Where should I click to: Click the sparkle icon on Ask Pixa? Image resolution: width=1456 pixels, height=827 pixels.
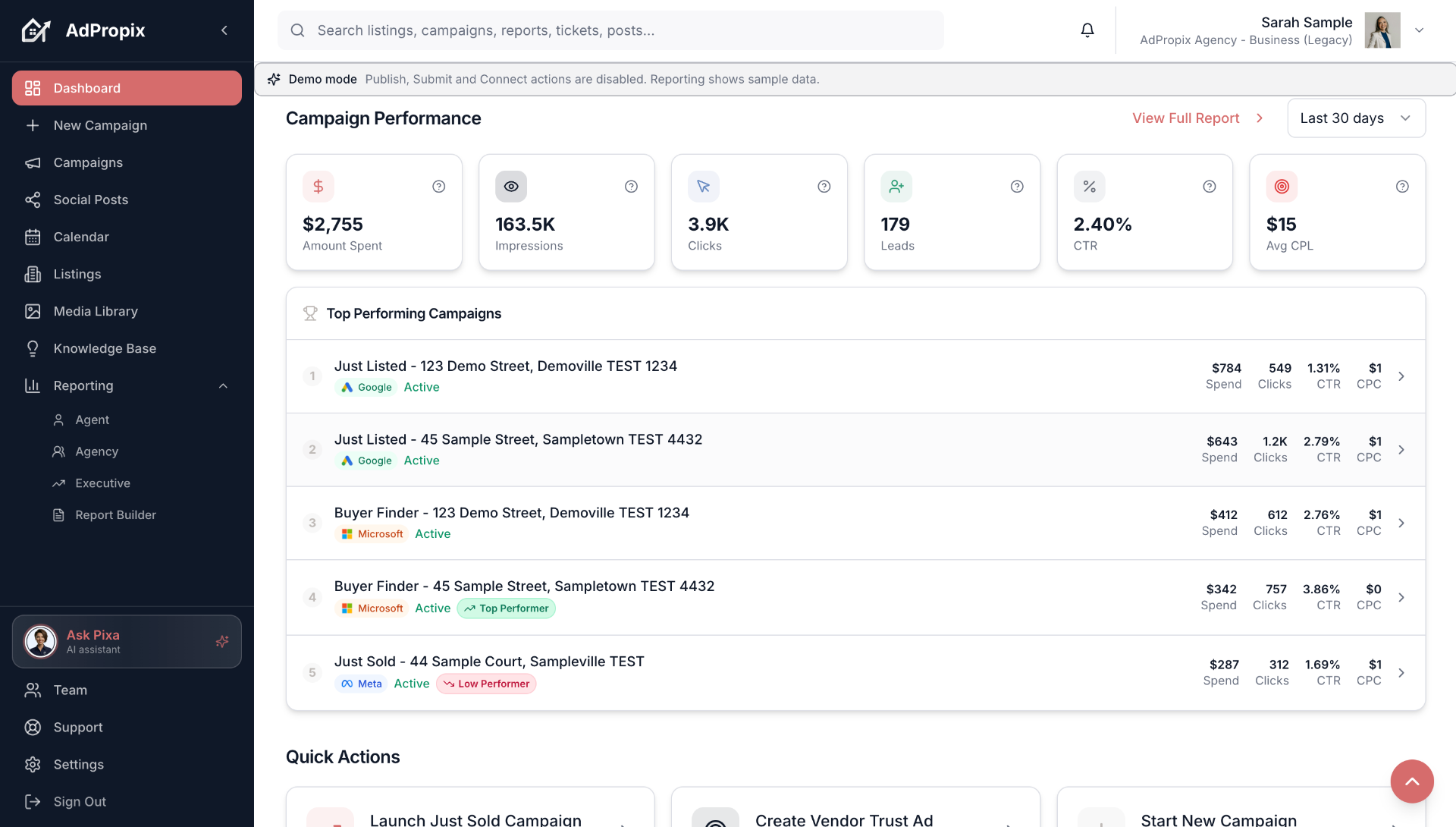pos(222,642)
